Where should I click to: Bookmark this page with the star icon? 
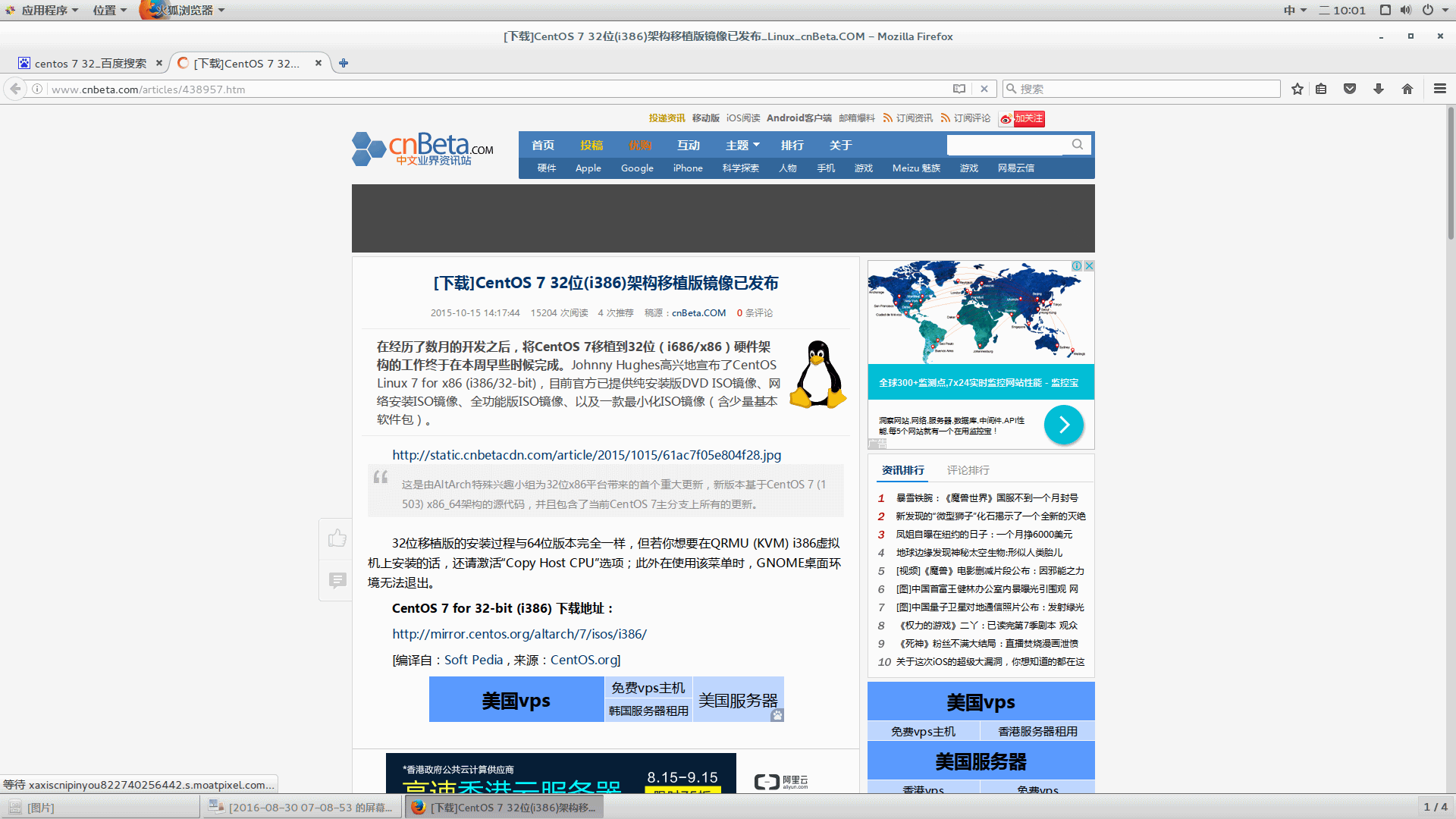tap(1298, 89)
